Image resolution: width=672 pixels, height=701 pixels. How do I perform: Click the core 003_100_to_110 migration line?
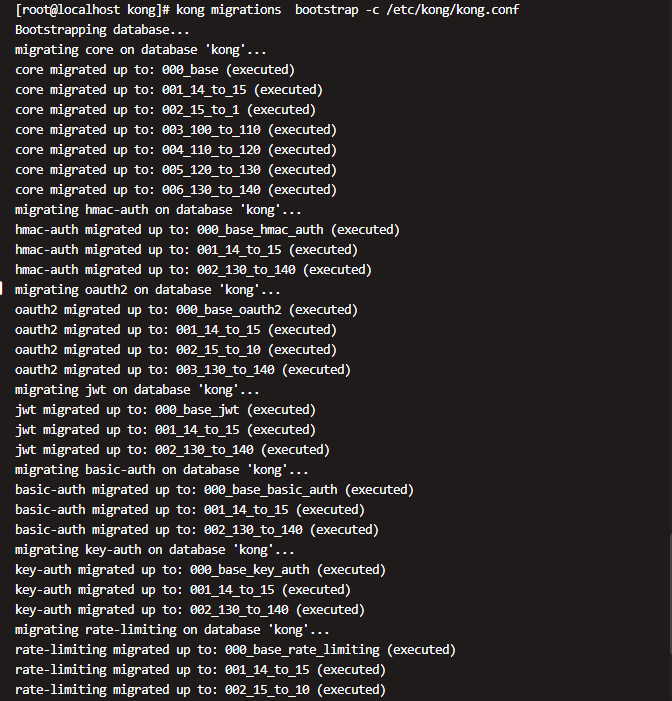(176, 130)
